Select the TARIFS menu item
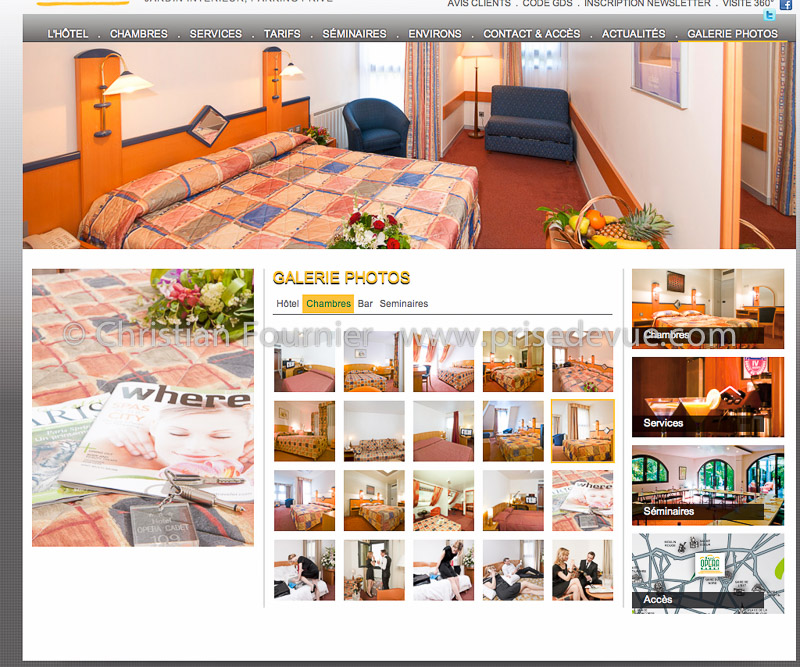The height and width of the screenshot is (667, 800). (x=282, y=34)
